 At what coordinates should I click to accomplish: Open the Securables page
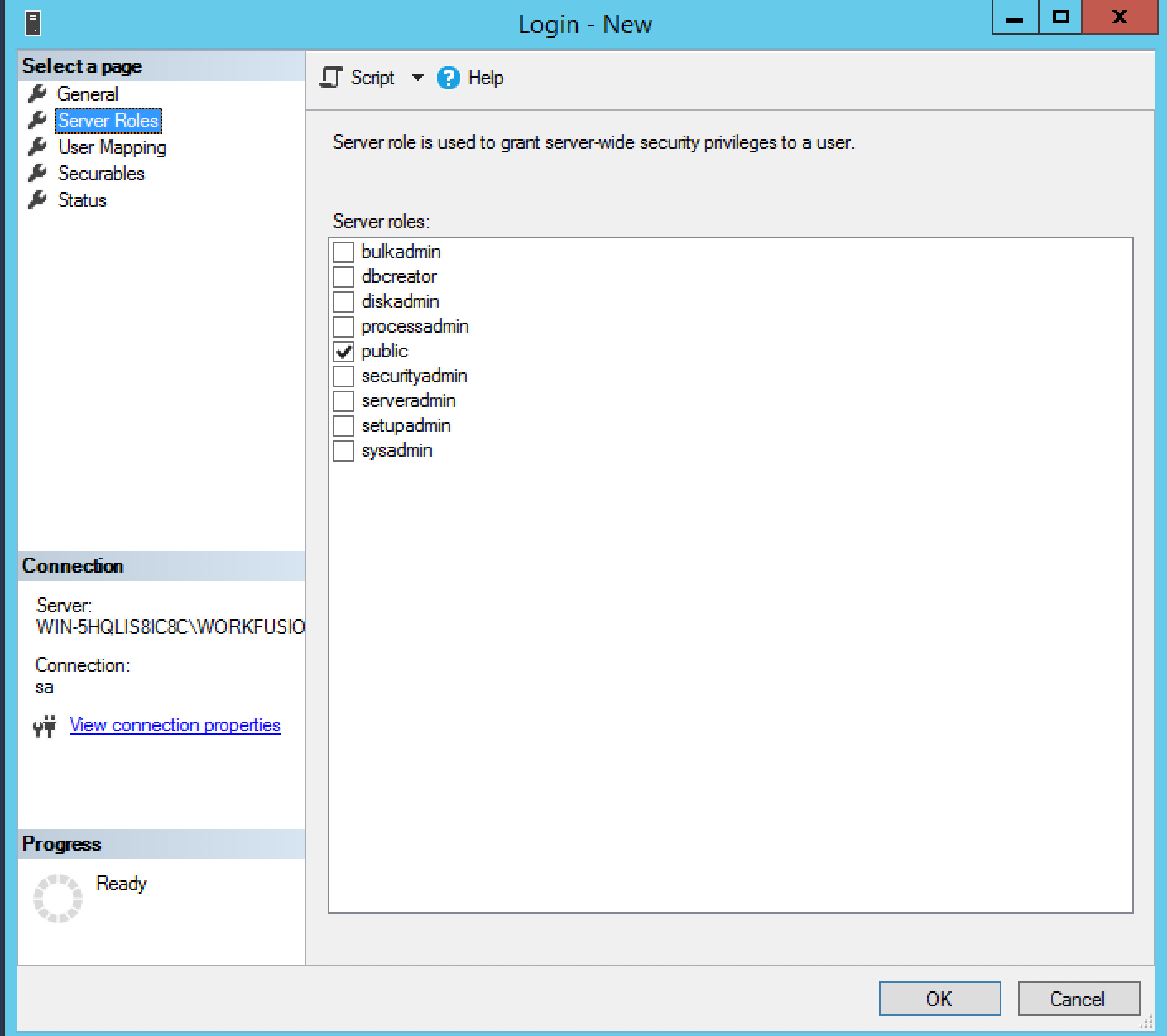(101, 174)
